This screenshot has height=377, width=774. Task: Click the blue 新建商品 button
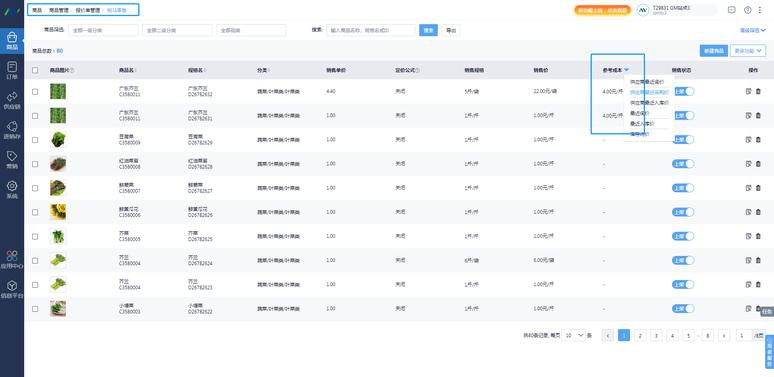tap(713, 50)
